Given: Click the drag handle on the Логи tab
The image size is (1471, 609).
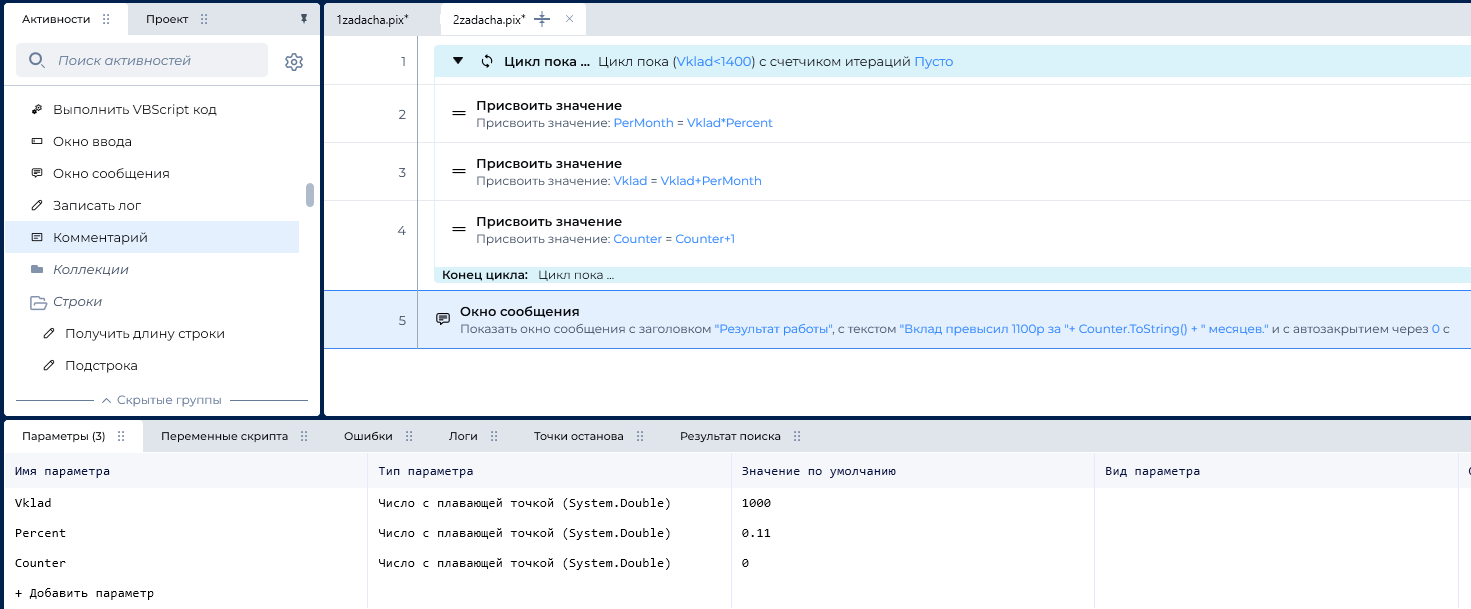Looking at the screenshot, I should point(494,436).
